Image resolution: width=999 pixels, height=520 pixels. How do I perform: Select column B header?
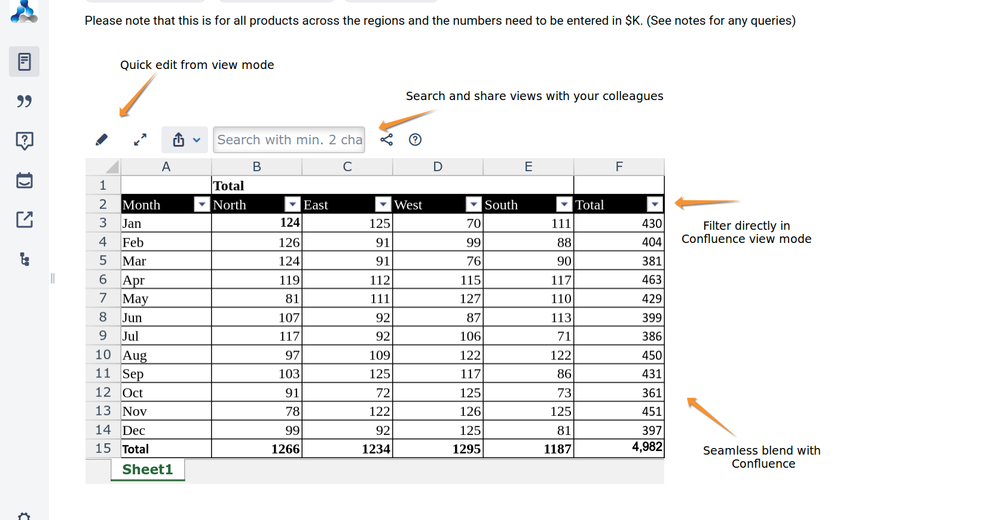pyautogui.click(x=256, y=167)
